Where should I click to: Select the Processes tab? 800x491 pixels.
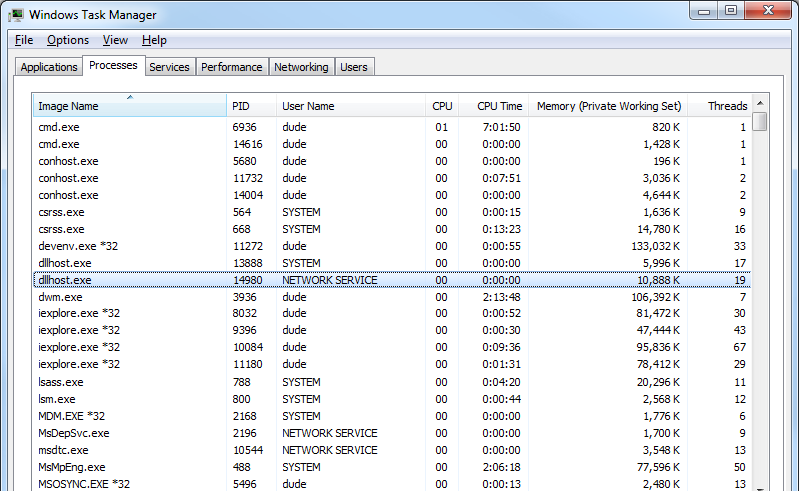pyautogui.click(x=113, y=65)
